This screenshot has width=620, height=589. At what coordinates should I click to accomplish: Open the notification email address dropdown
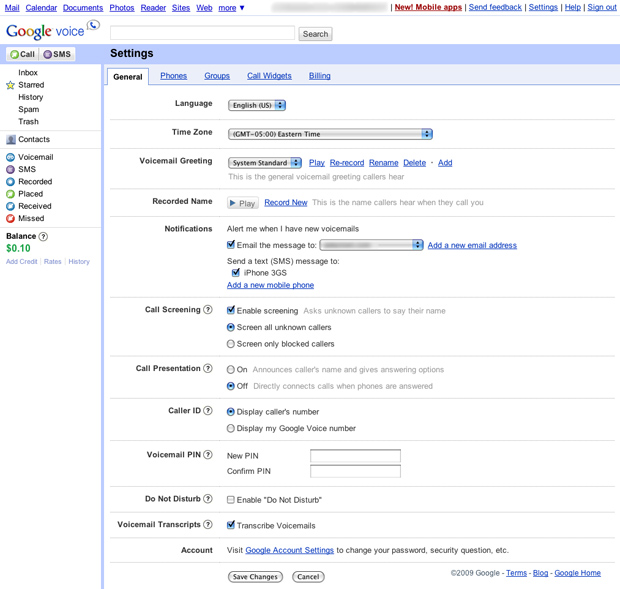coord(371,245)
